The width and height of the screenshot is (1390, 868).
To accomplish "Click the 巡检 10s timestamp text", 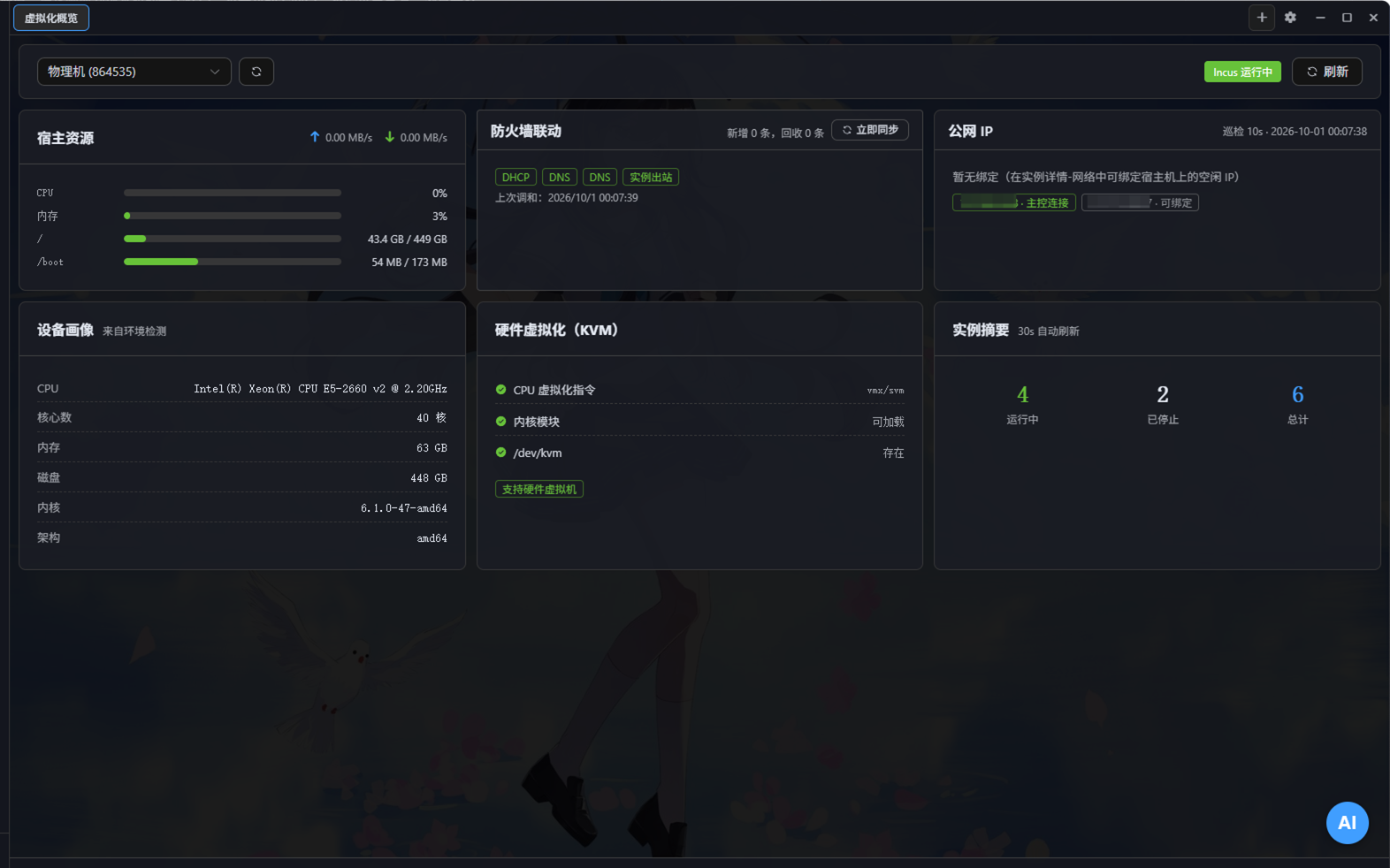I will pos(1295,132).
